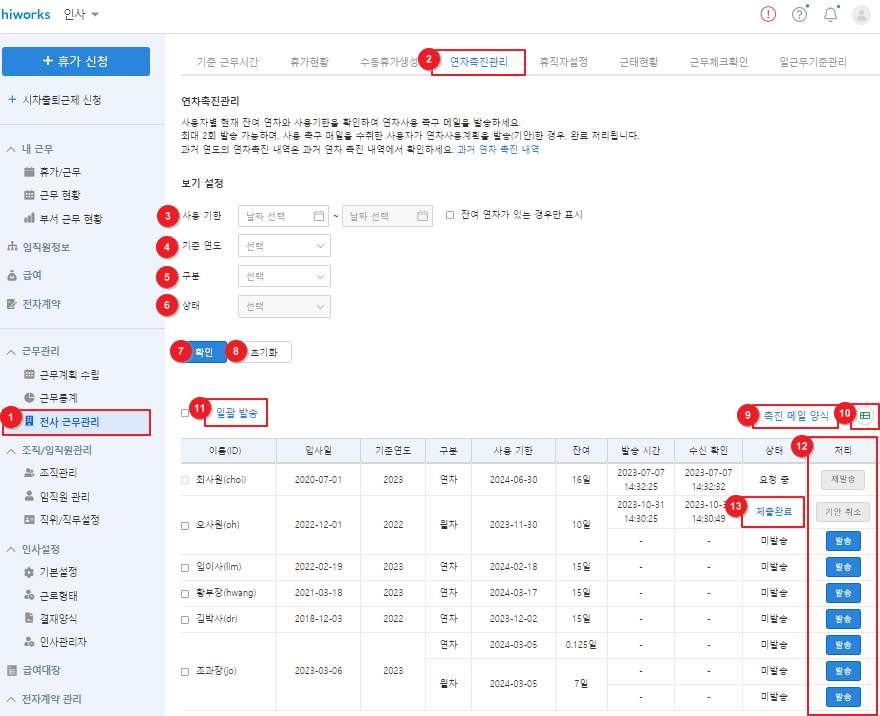Switch to the 연차촉진관리 tab

tap(479, 62)
